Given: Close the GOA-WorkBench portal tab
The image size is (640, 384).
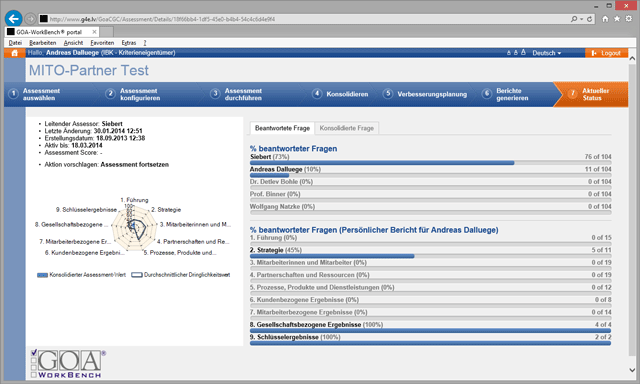Looking at the screenshot, I should 94,32.
